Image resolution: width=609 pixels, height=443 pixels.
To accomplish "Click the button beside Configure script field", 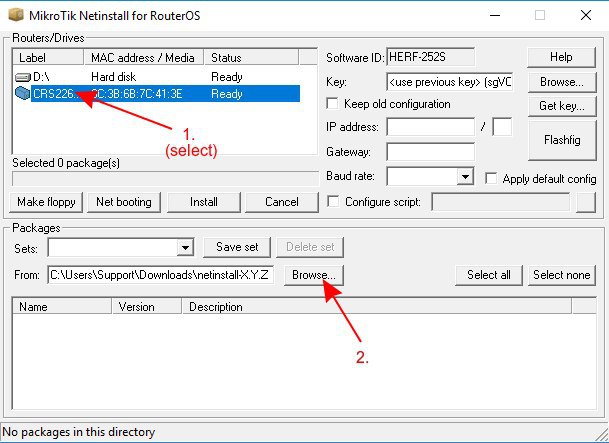I will (586, 202).
